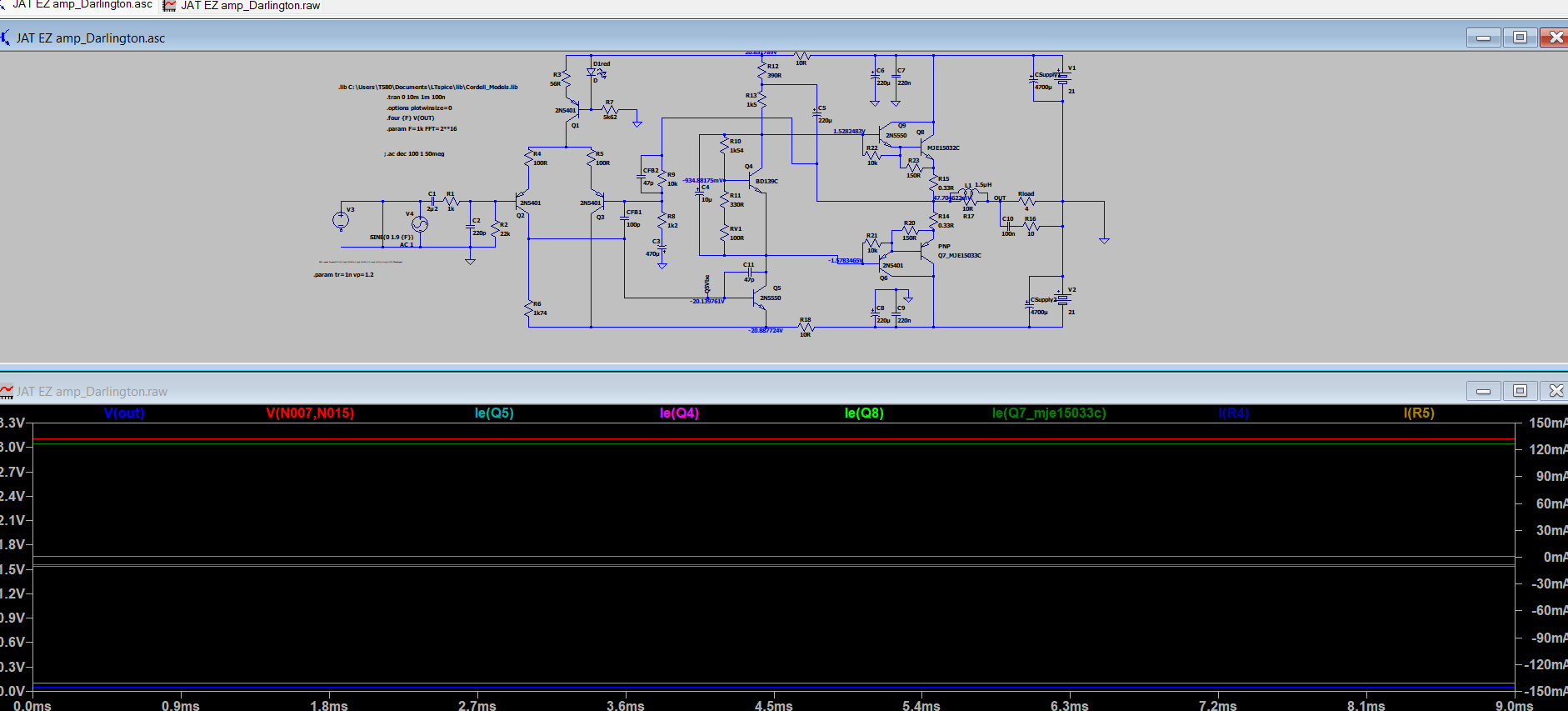Click the OUT net label

[x=1000, y=198]
